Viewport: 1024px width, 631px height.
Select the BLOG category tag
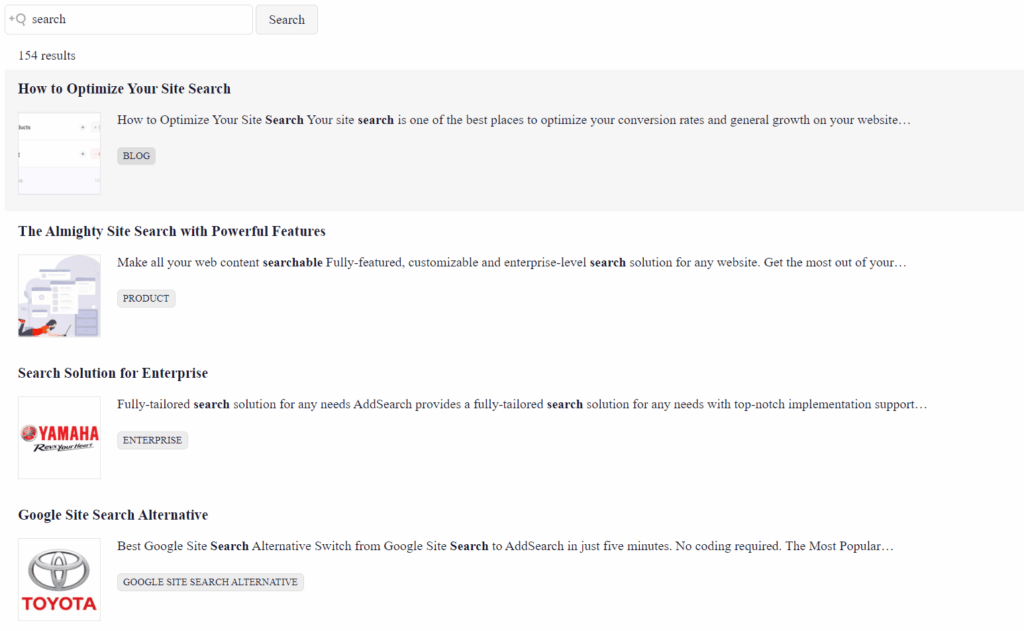(136, 156)
